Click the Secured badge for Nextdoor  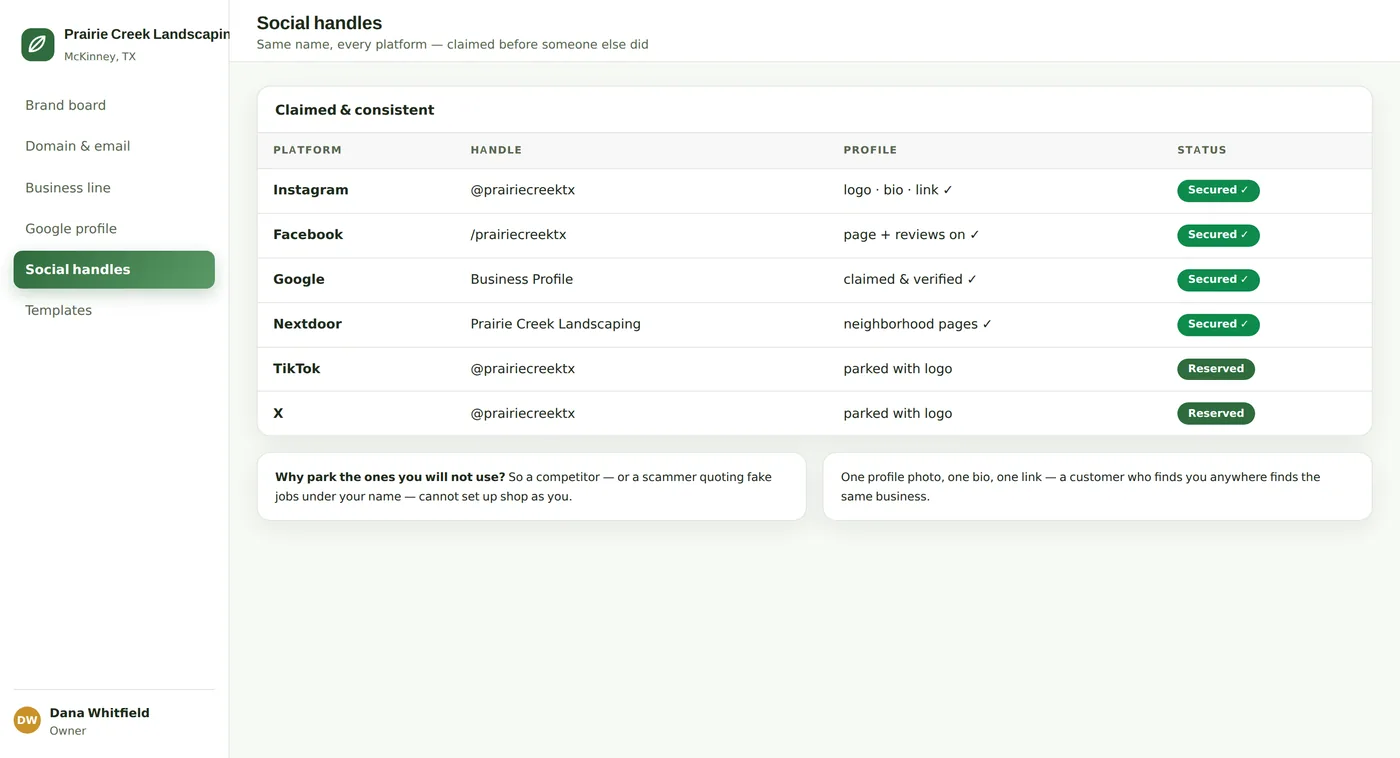pyautogui.click(x=1218, y=324)
